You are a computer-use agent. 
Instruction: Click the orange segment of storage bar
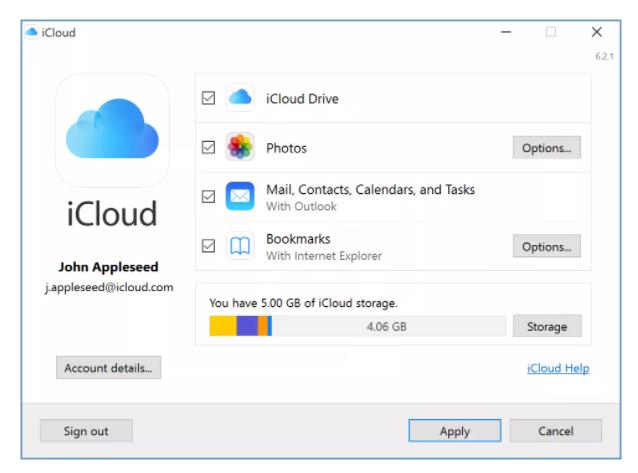[x=263, y=326]
